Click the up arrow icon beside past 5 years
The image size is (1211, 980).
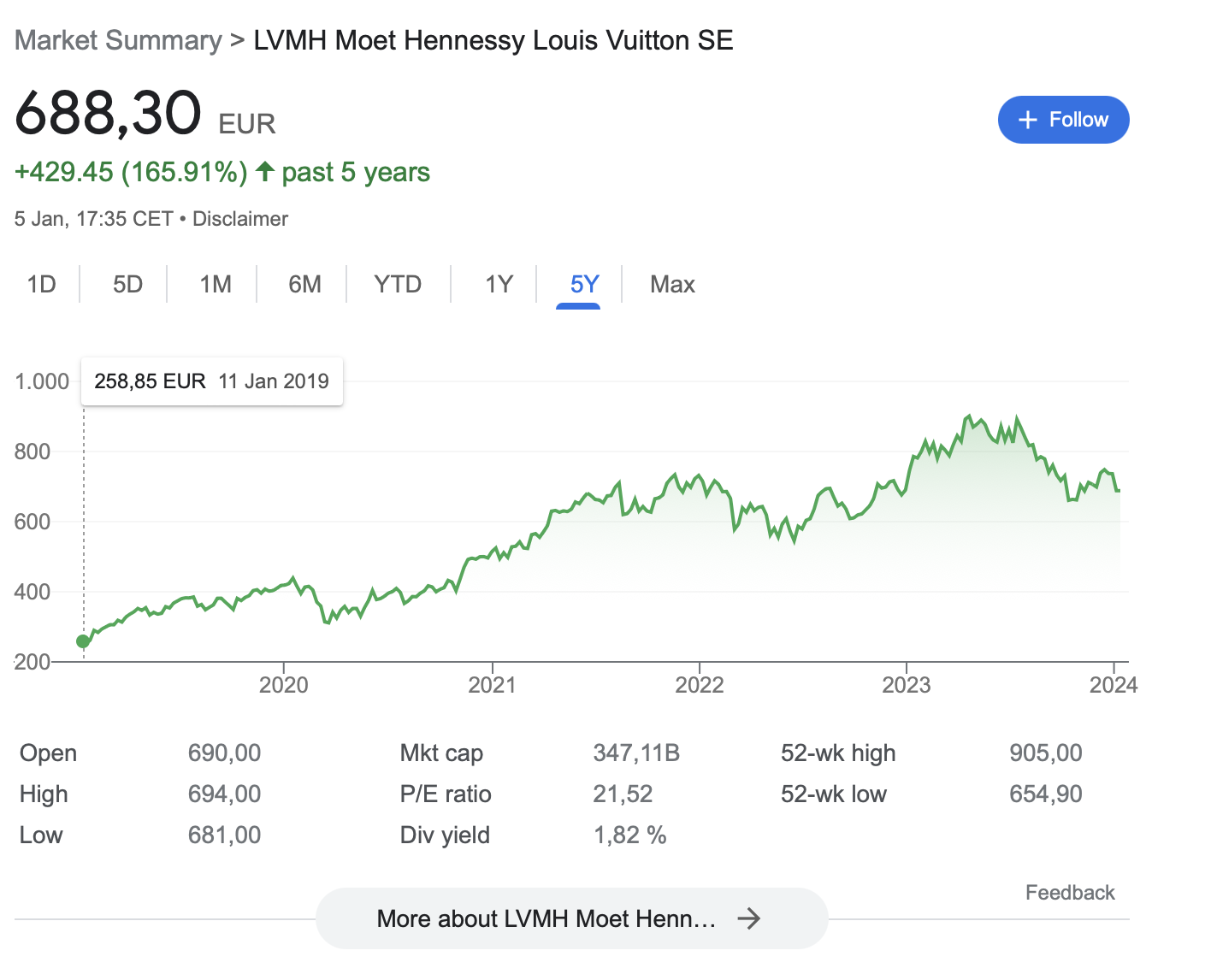pos(265,172)
